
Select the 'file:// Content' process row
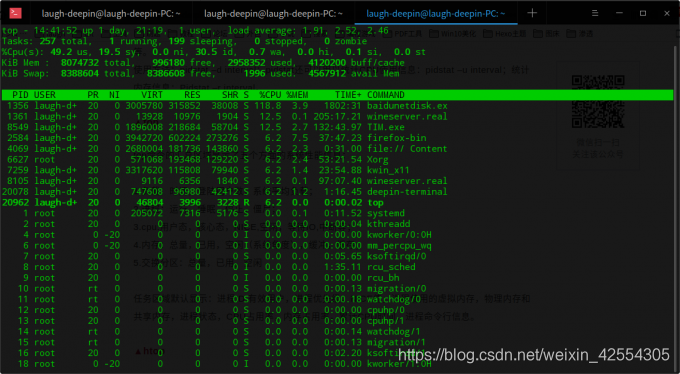(x=337, y=149)
